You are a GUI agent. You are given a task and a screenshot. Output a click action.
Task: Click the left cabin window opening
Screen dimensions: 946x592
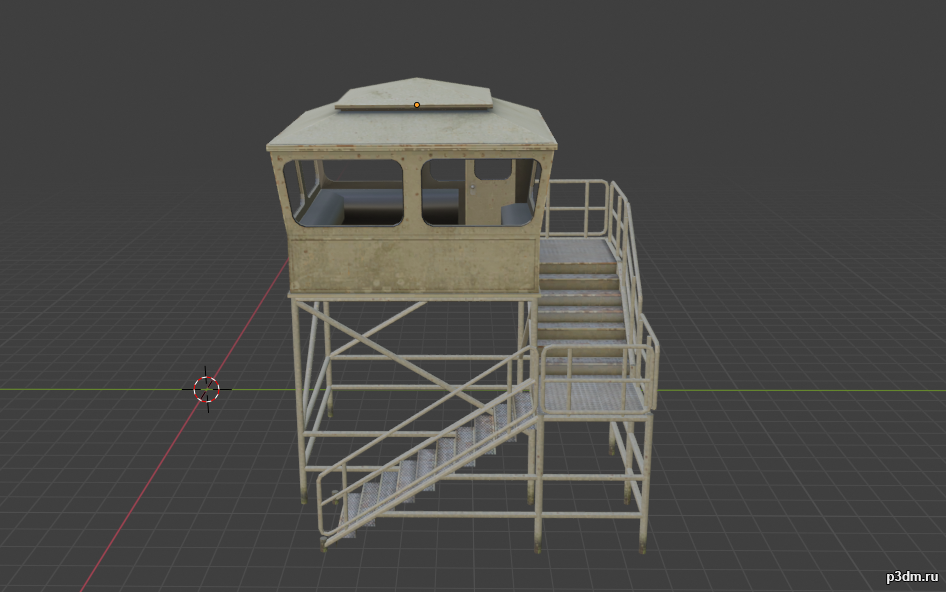[344, 194]
